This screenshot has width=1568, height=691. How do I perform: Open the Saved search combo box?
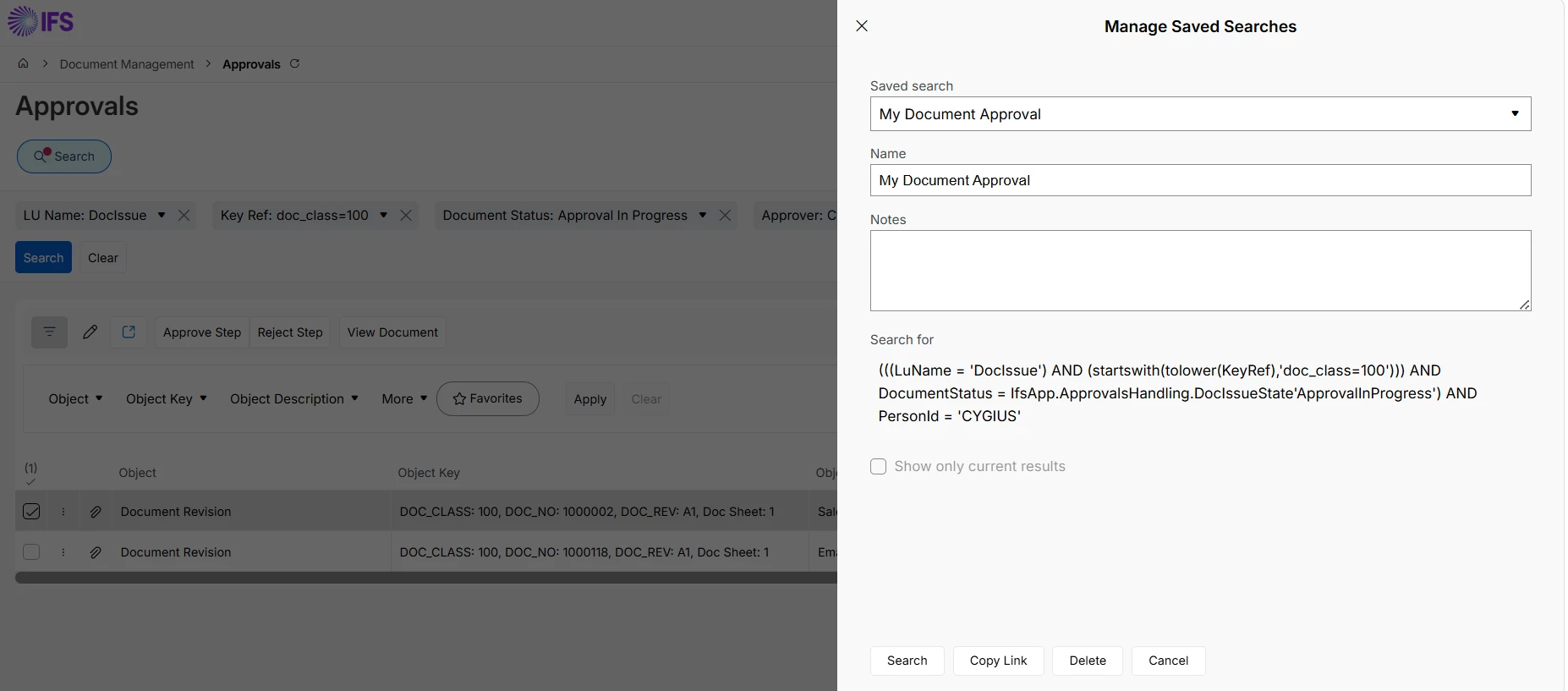tap(1200, 114)
